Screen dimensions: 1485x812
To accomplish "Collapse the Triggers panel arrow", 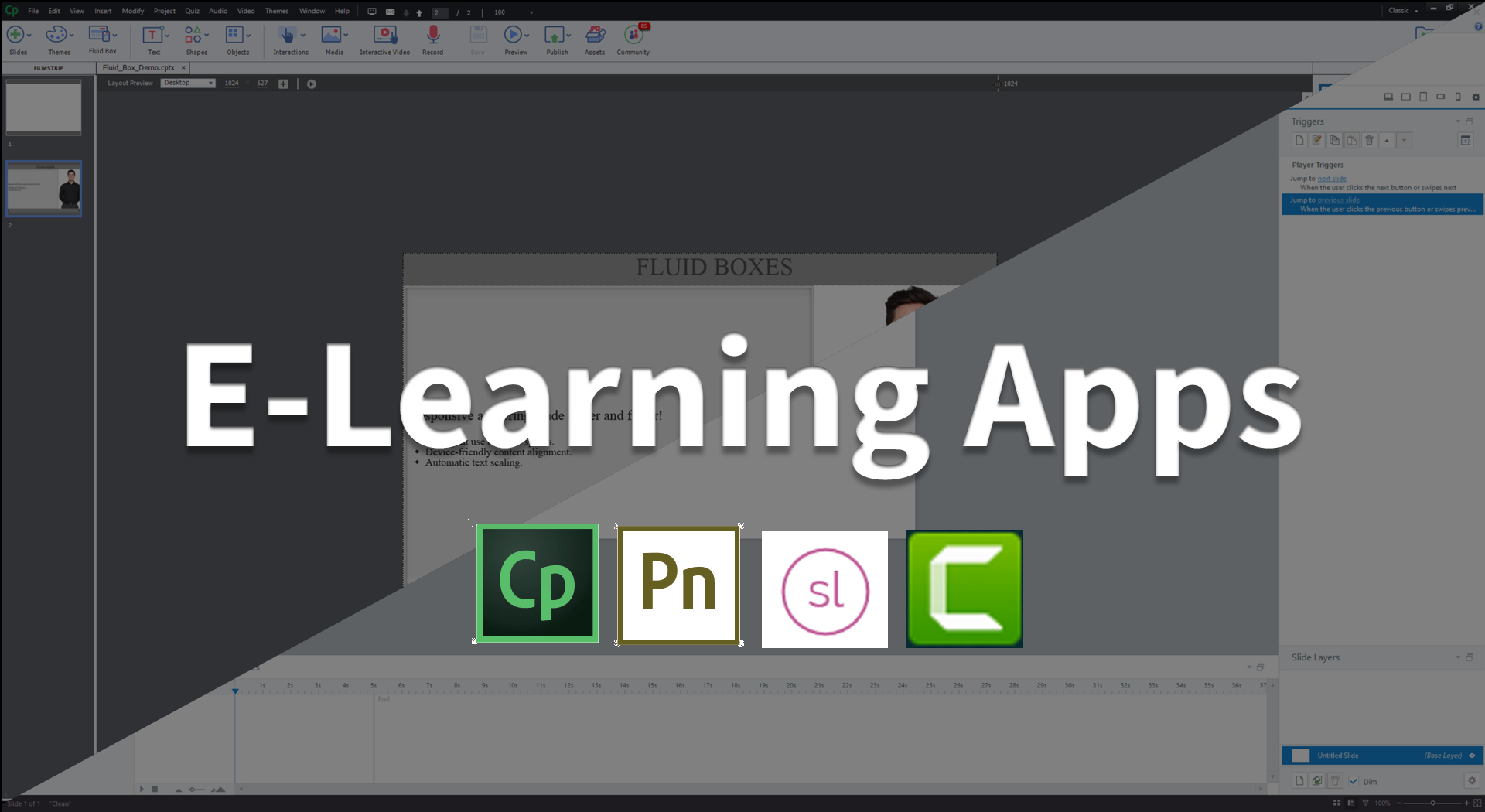I will click(x=1458, y=121).
